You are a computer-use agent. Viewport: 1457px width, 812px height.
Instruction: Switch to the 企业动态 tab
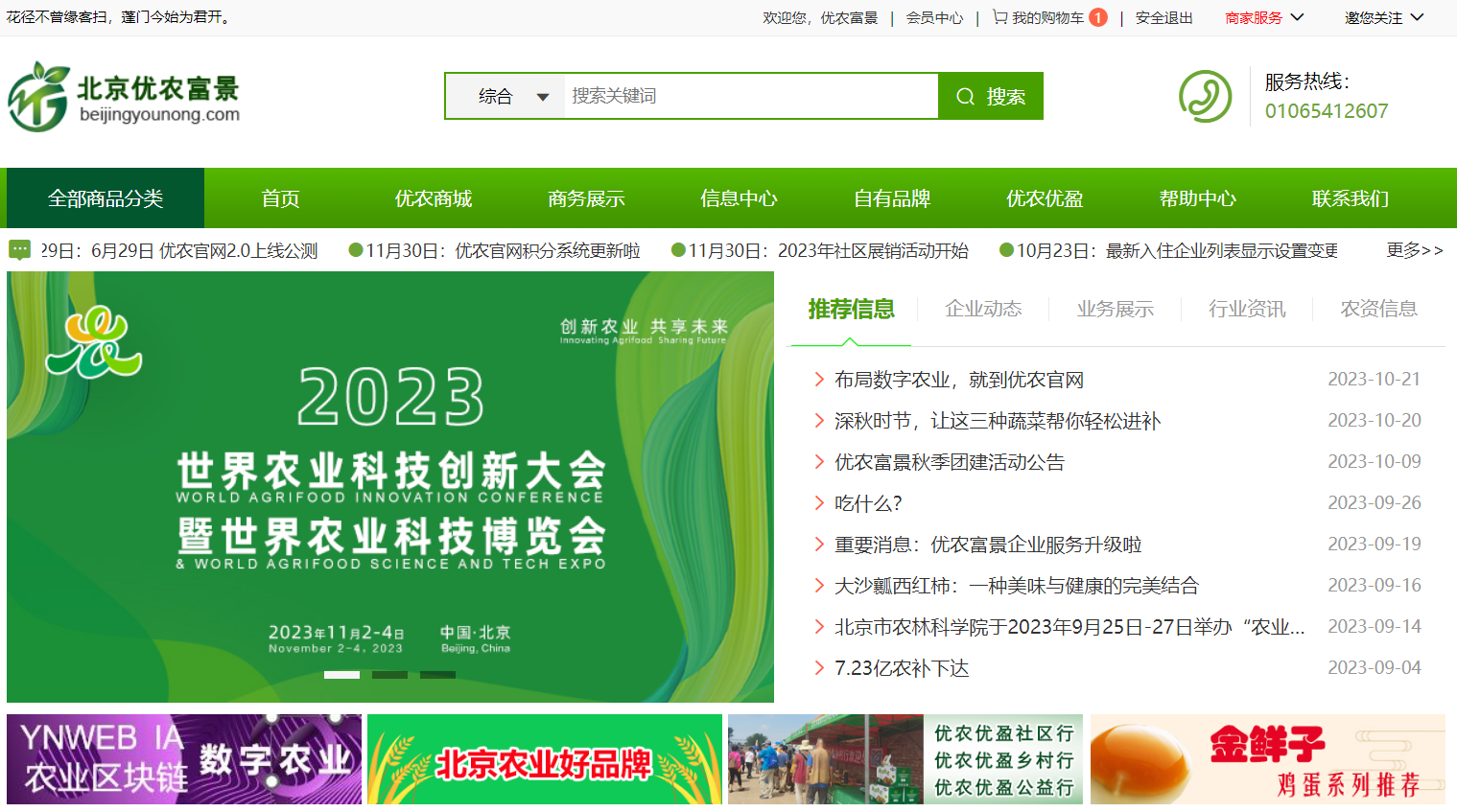pyautogui.click(x=983, y=309)
